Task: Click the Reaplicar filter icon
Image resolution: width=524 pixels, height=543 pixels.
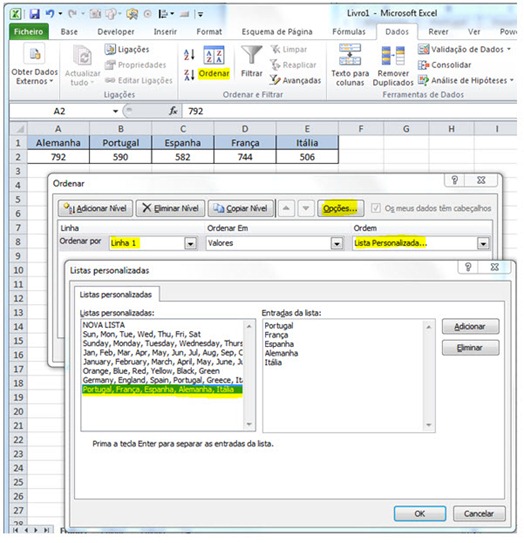Action: (275, 65)
